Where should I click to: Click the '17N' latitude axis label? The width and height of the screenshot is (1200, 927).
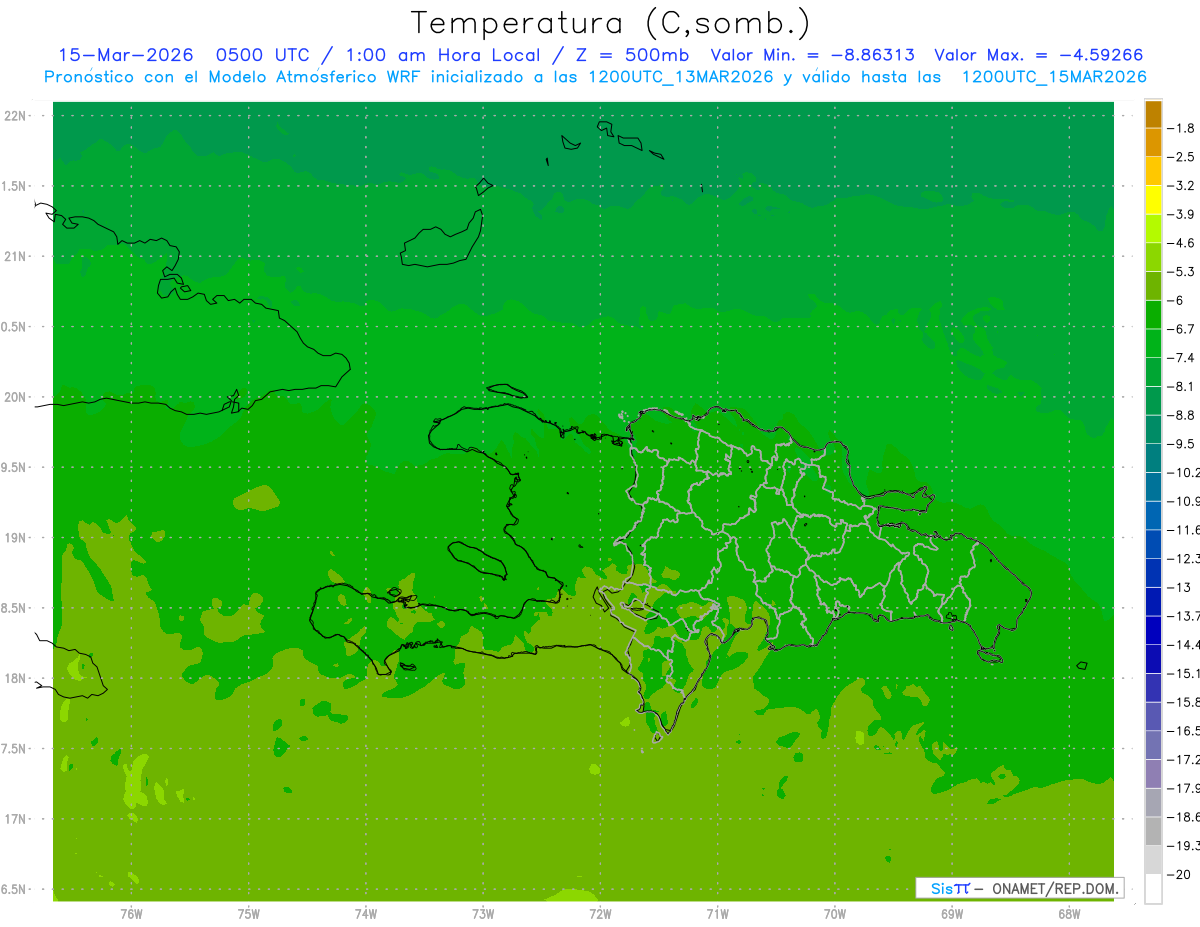tap(16, 819)
